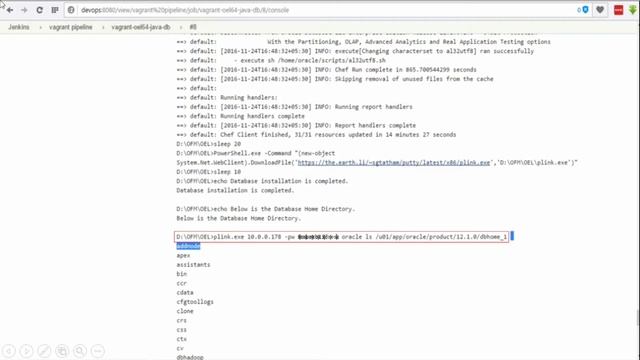Click the 'Changing characterset to al32utf8' log line
This screenshot has height=360, width=640.
[355, 51]
